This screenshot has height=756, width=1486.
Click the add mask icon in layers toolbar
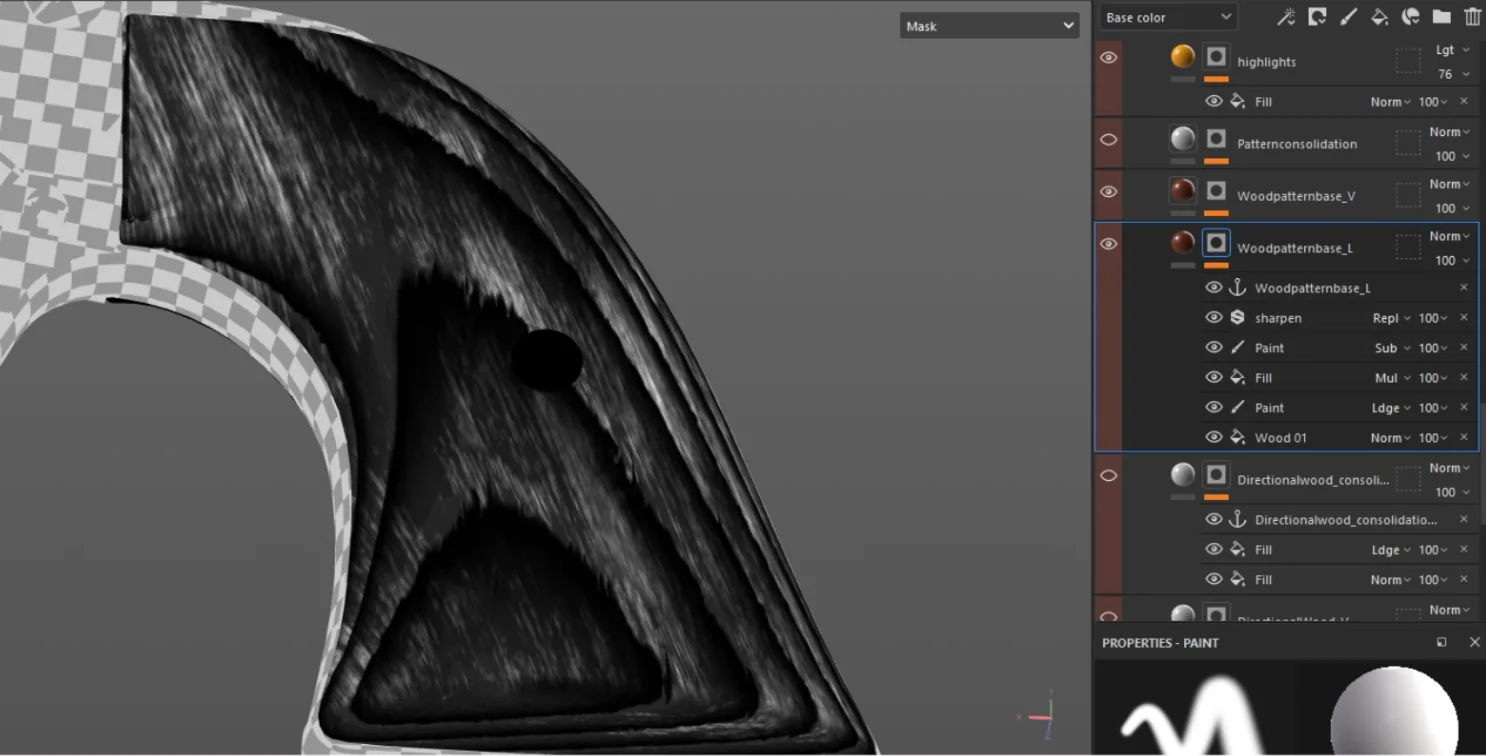click(x=1318, y=16)
